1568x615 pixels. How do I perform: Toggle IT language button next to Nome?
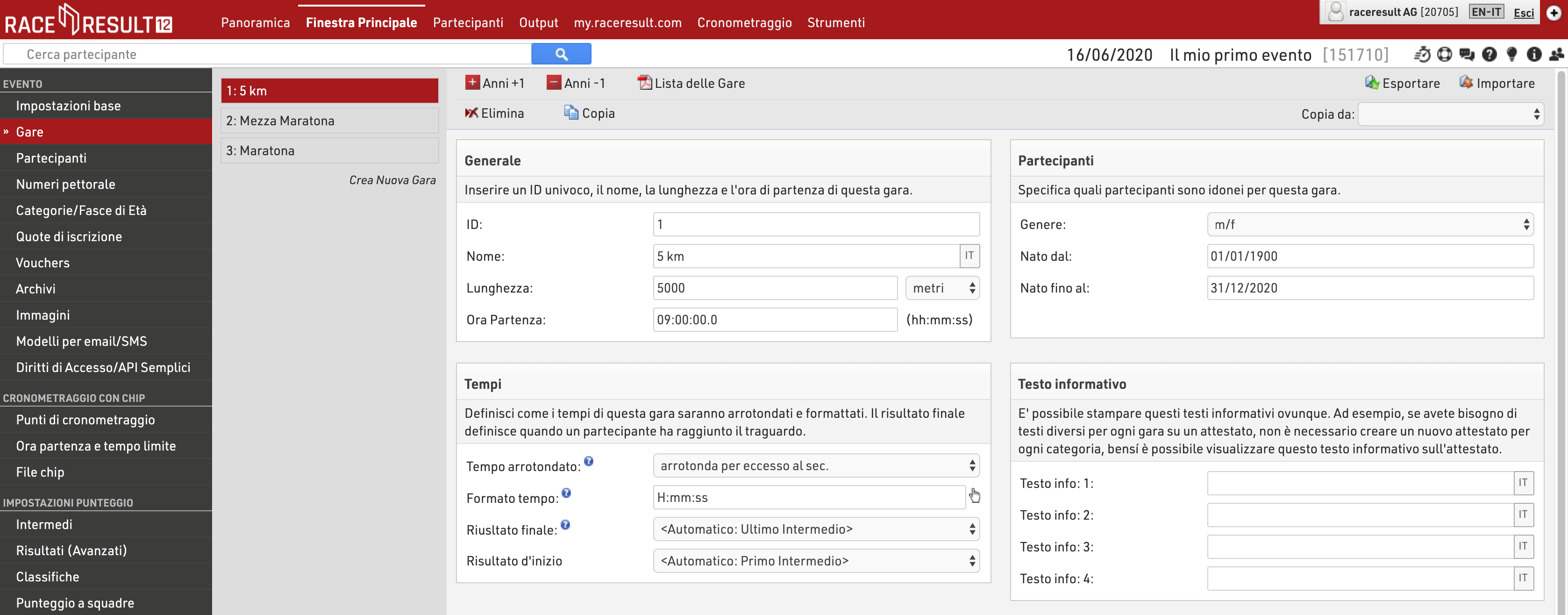tap(969, 256)
